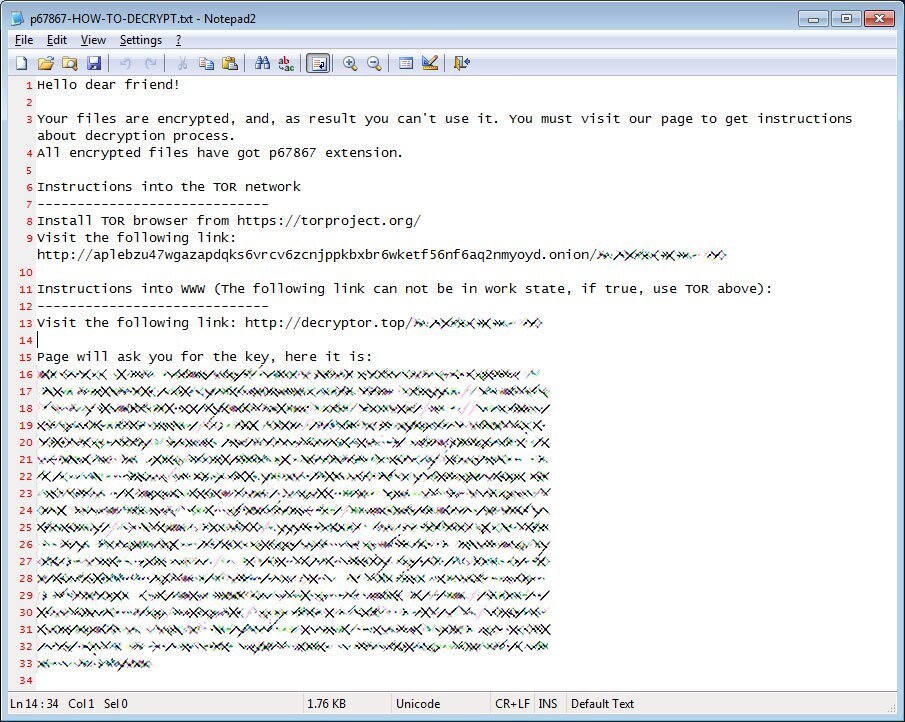
Task: Click the Paste clipboard icon
Action: pyautogui.click(x=230, y=63)
